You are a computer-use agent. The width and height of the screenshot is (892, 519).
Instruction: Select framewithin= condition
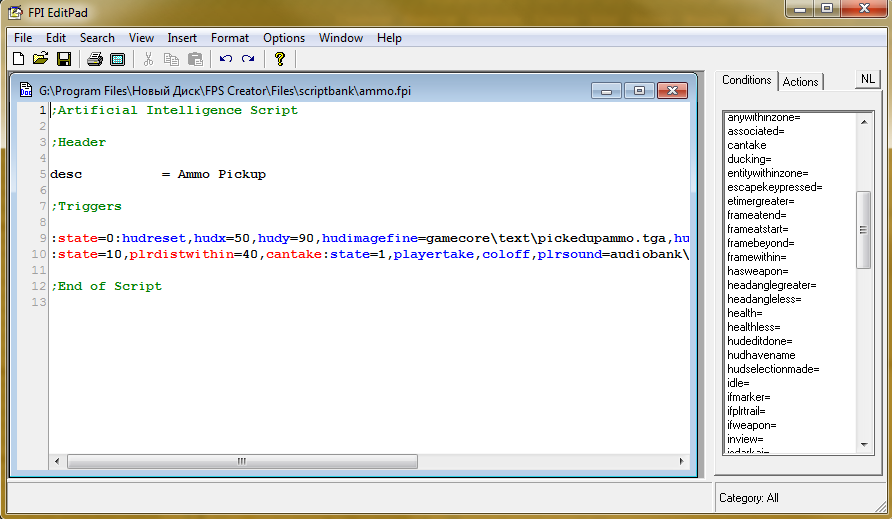pos(757,257)
